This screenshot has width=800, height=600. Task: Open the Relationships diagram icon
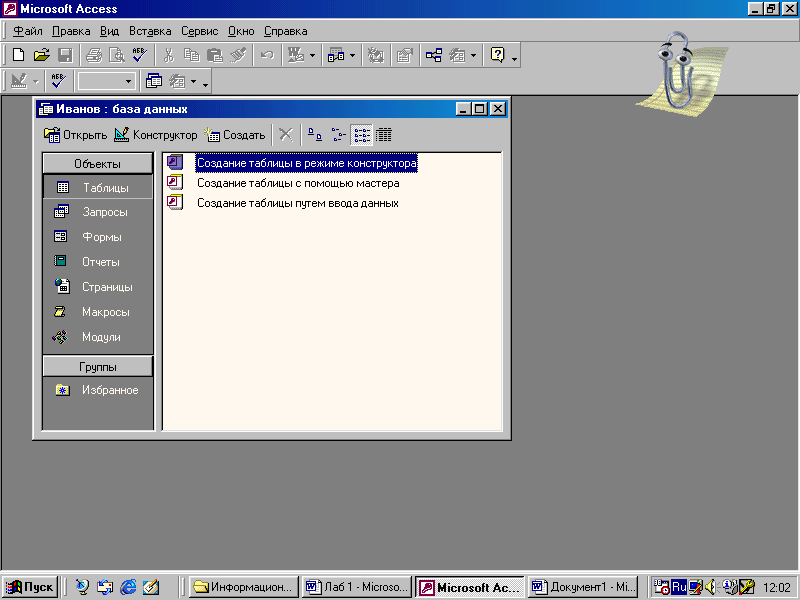click(434, 55)
